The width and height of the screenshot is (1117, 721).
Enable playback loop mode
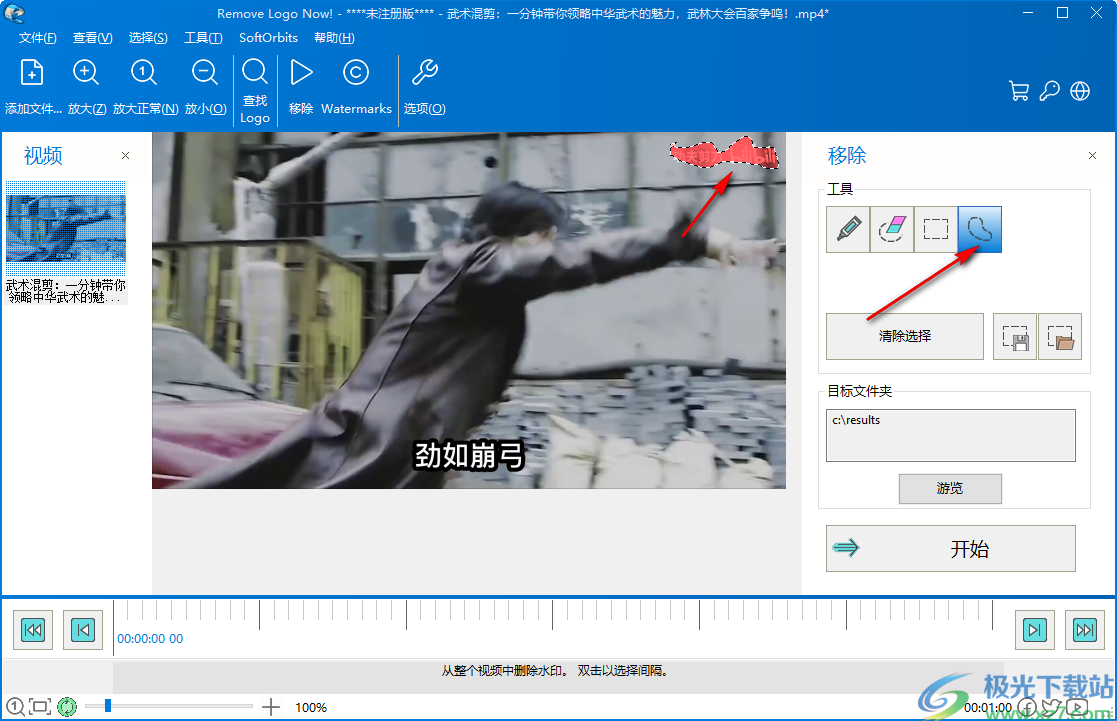[66, 707]
